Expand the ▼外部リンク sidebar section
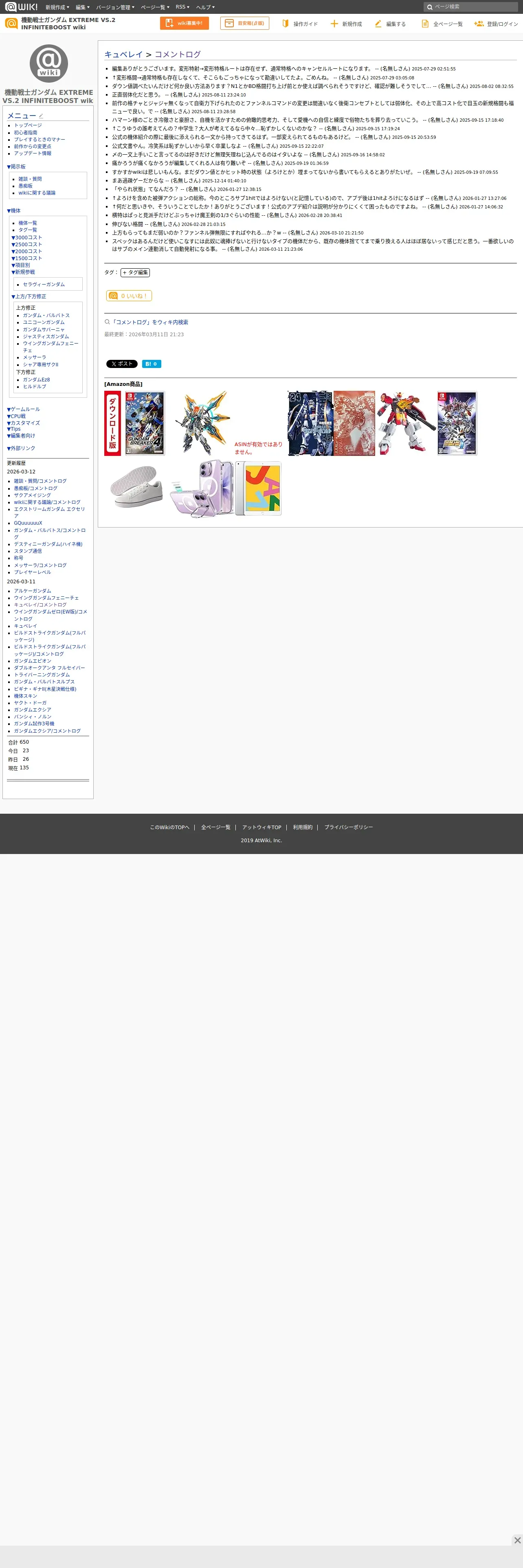Image resolution: width=523 pixels, height=1568 pixels. pos(21,449)
